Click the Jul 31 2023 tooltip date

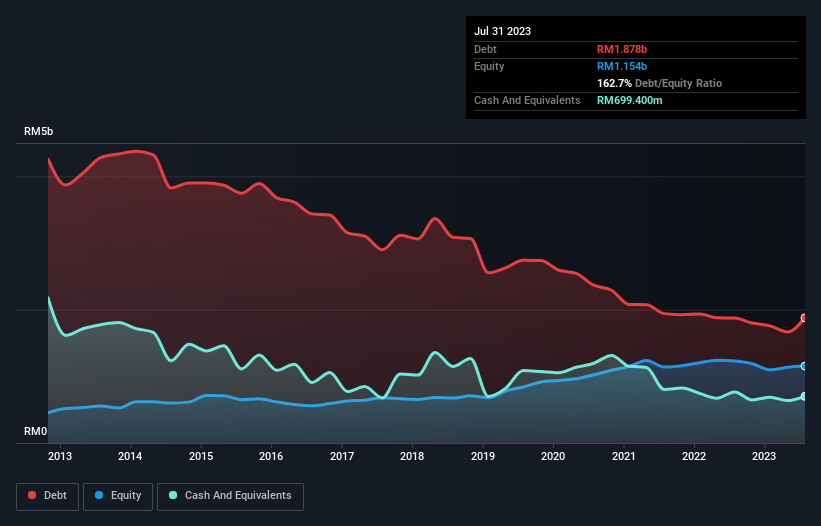[x=503, y=31]
